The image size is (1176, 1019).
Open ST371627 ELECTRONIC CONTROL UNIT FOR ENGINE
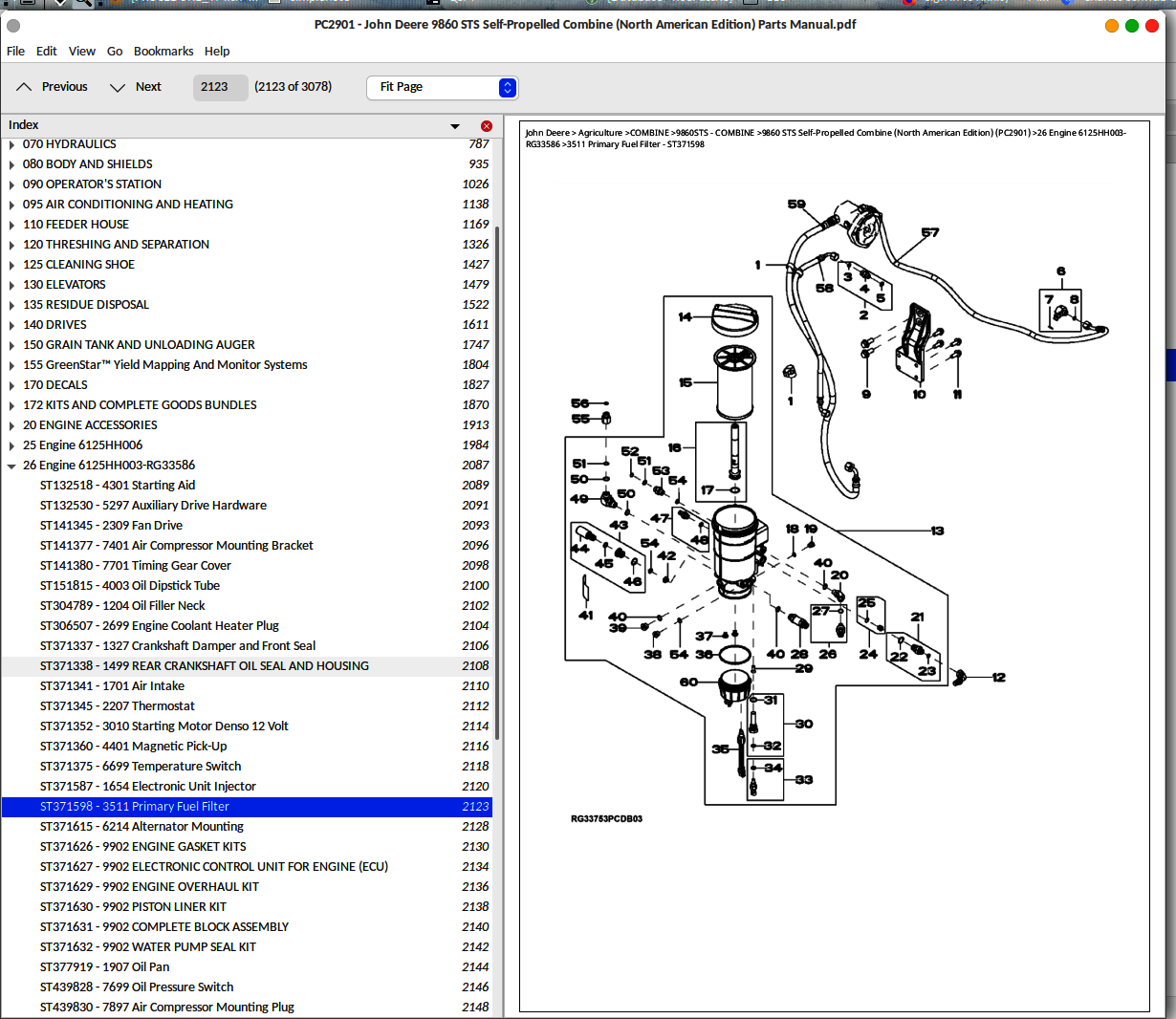coord(247,867)
